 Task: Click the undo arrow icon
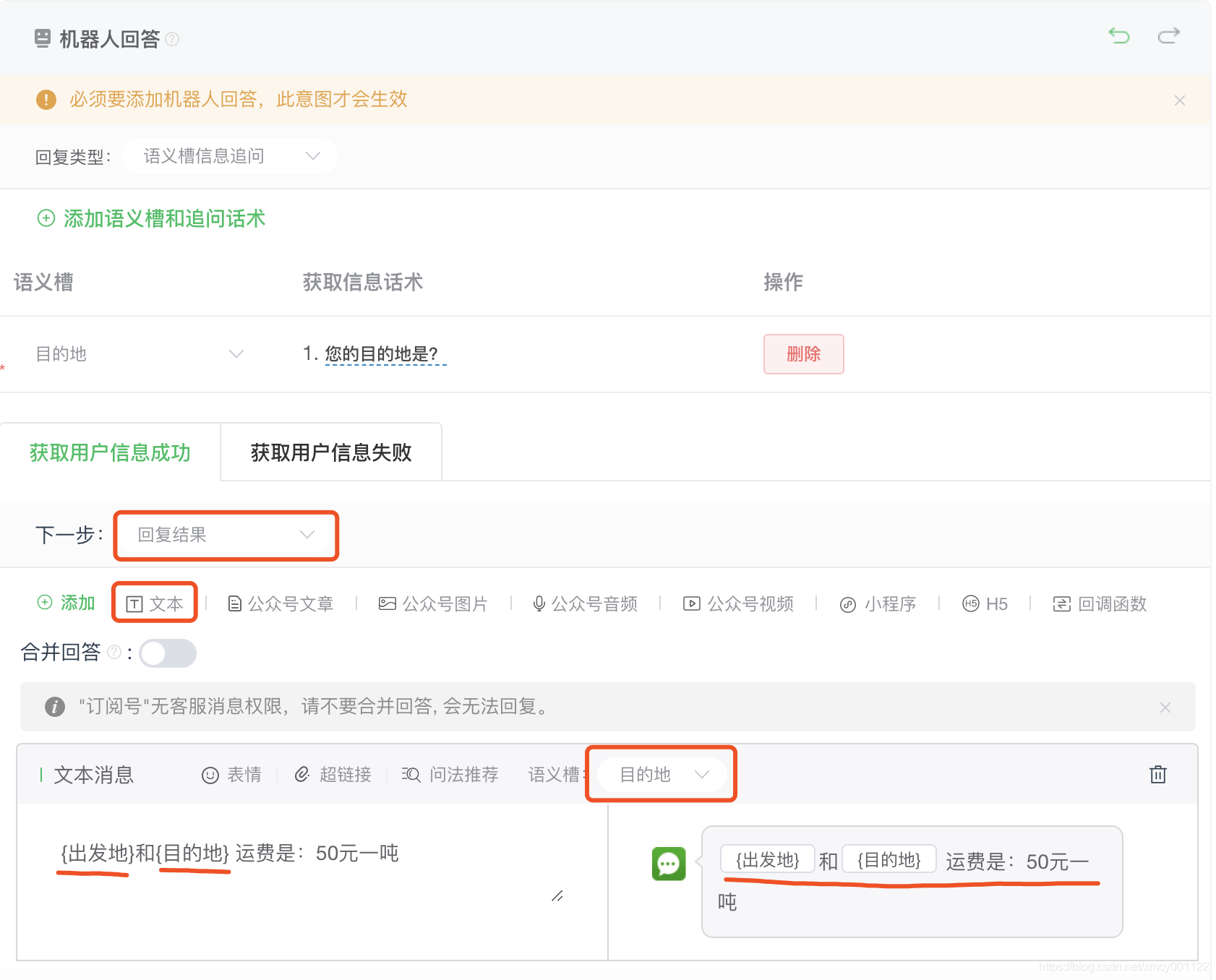pos(1119,35)
